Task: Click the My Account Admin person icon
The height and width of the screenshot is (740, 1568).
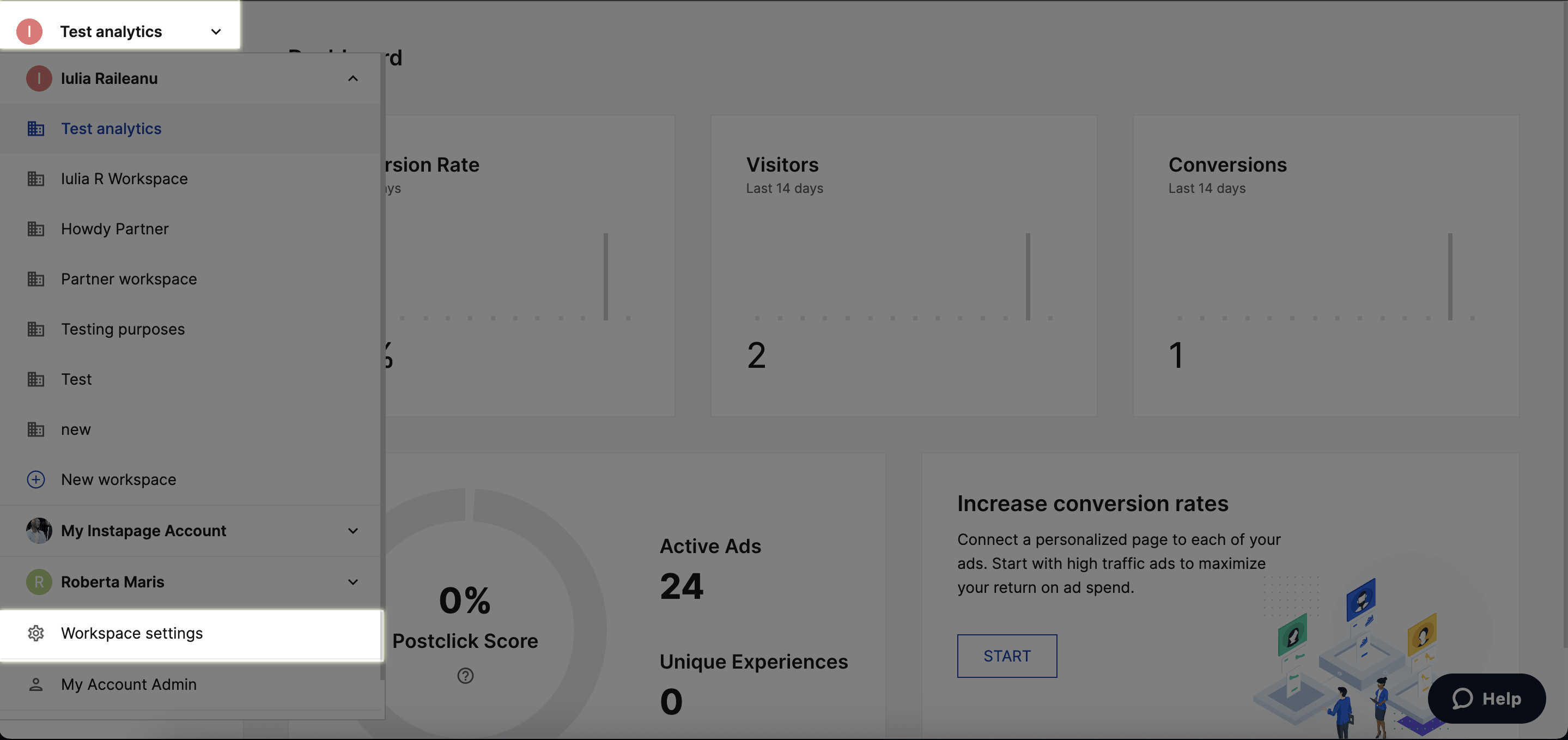Action: click(36, 684)
